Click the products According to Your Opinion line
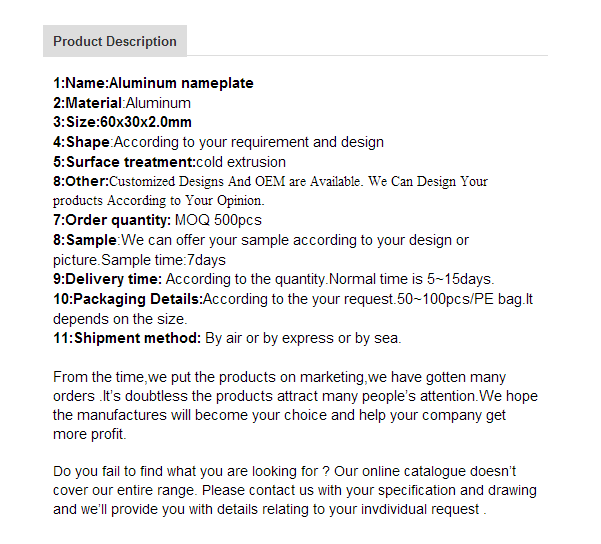The image size is (601, 544). tap(159, 201)
